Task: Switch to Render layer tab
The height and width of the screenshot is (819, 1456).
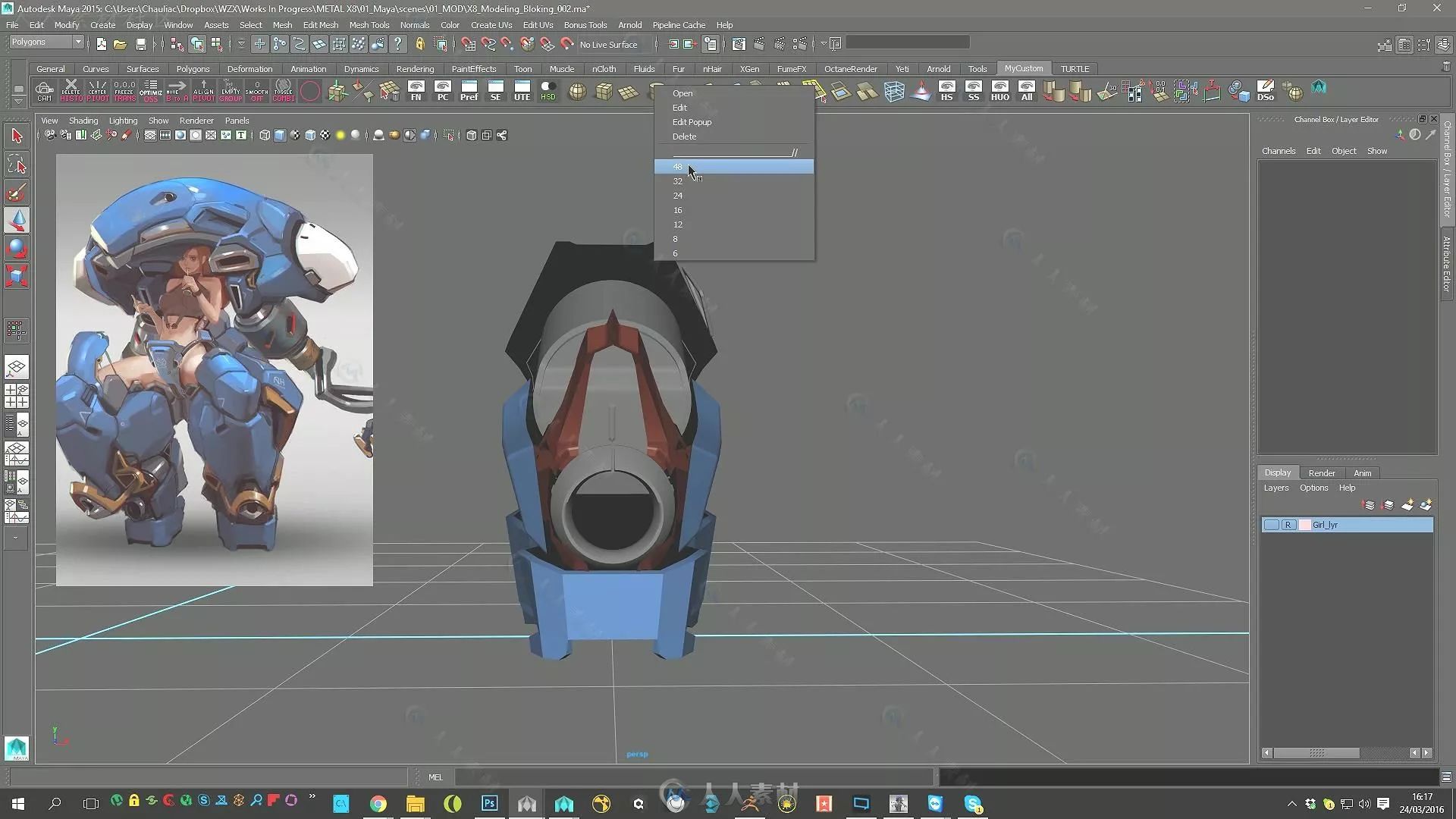Action: tap(1321, 473)
